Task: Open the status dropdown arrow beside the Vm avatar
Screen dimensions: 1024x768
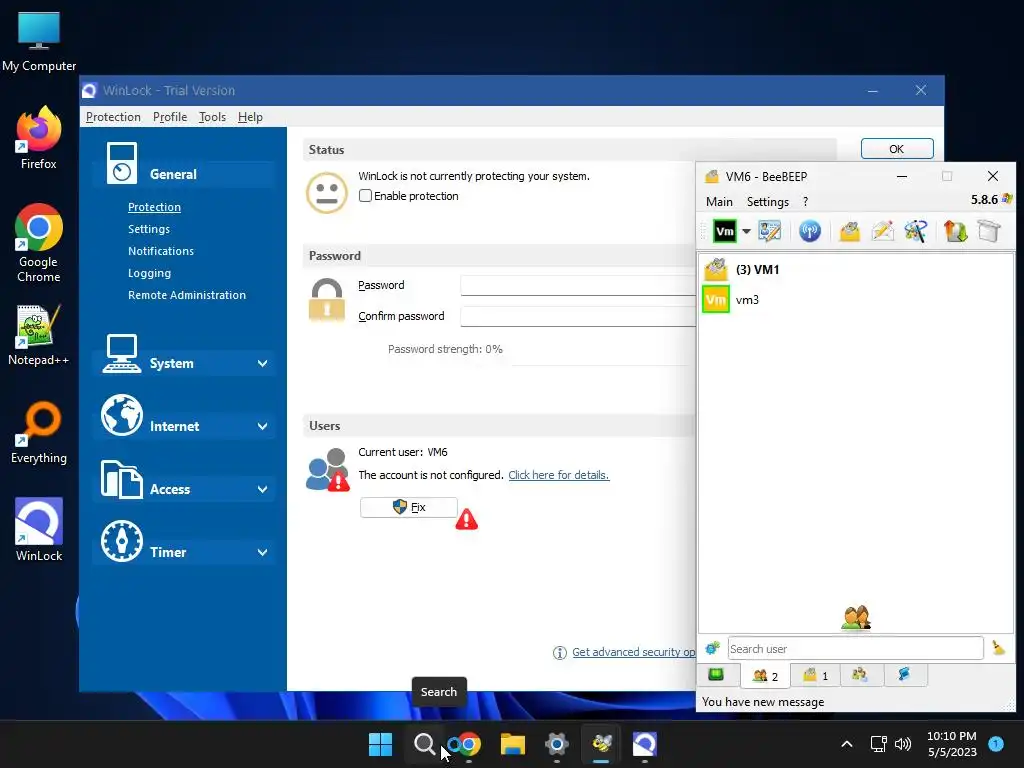Action: tap(746, 231)
